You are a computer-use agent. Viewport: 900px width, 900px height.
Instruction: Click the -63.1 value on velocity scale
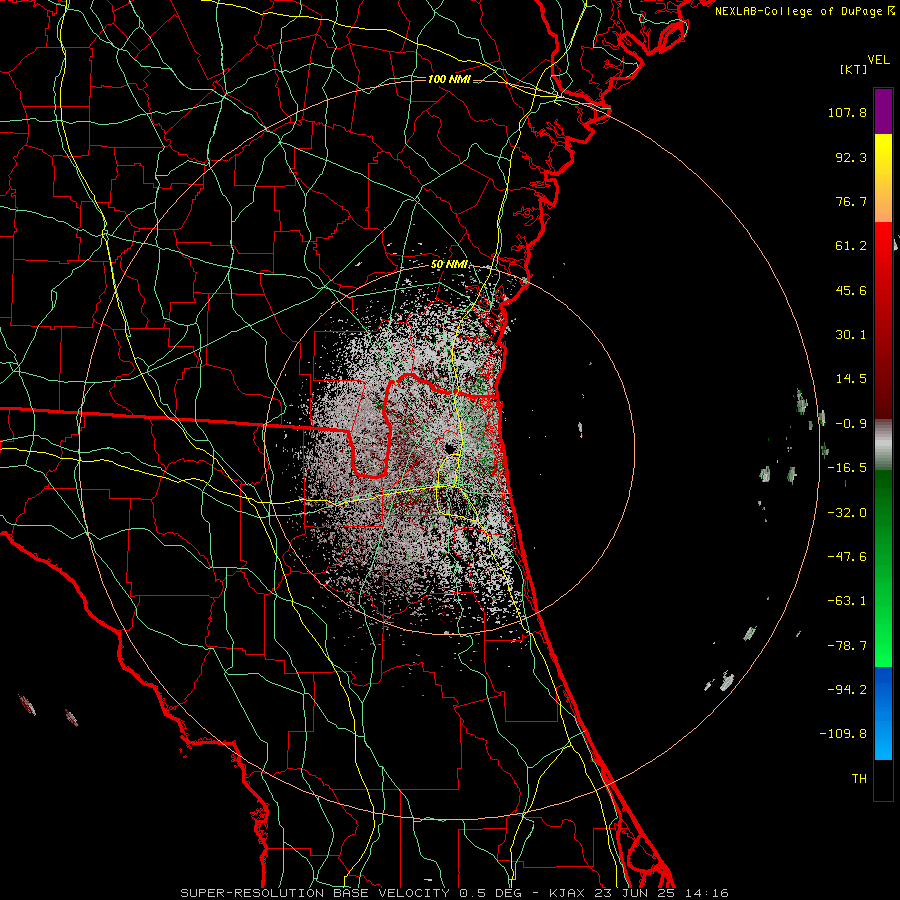coord(847,601)
